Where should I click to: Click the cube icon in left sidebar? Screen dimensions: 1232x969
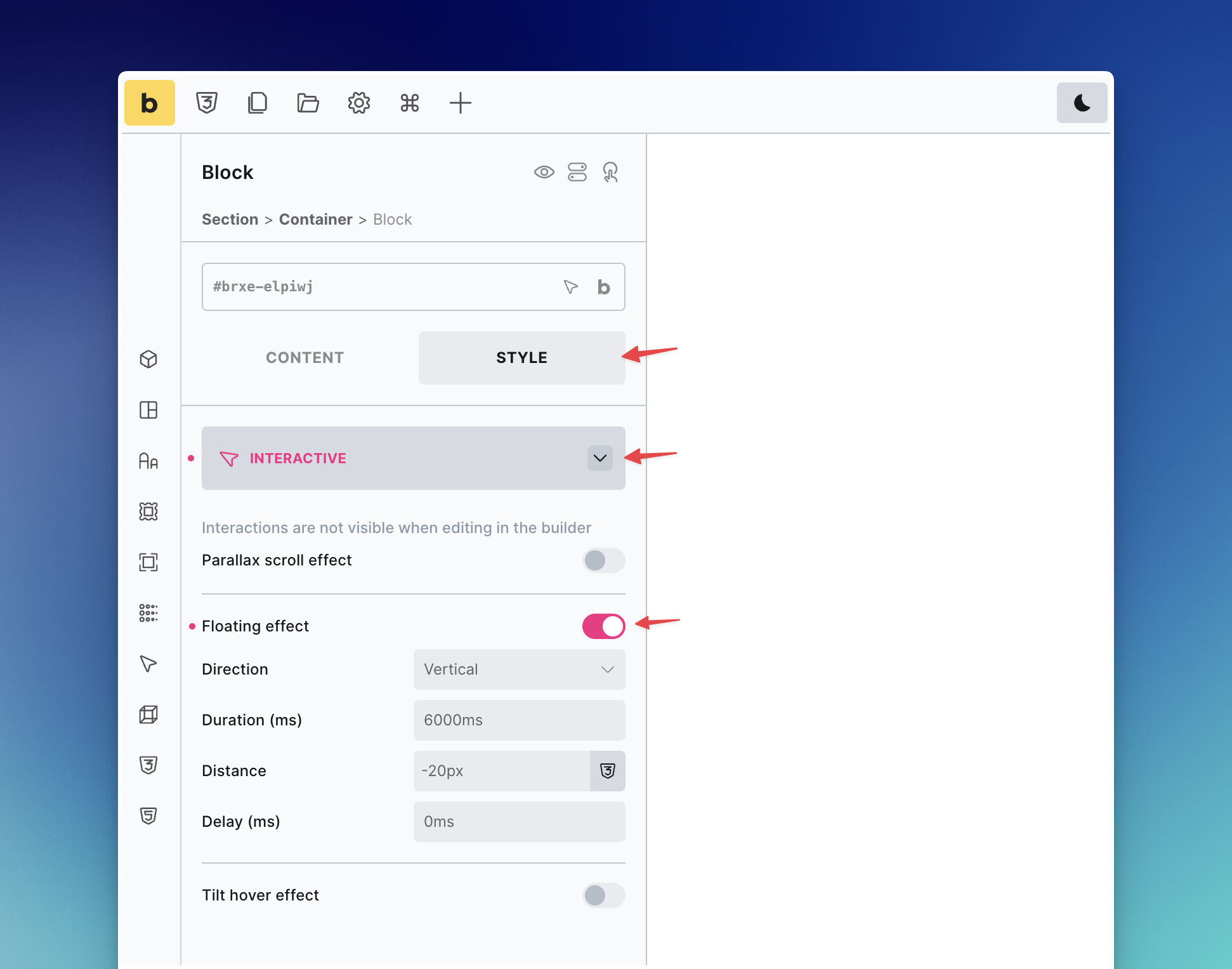[x=148, y=359]
